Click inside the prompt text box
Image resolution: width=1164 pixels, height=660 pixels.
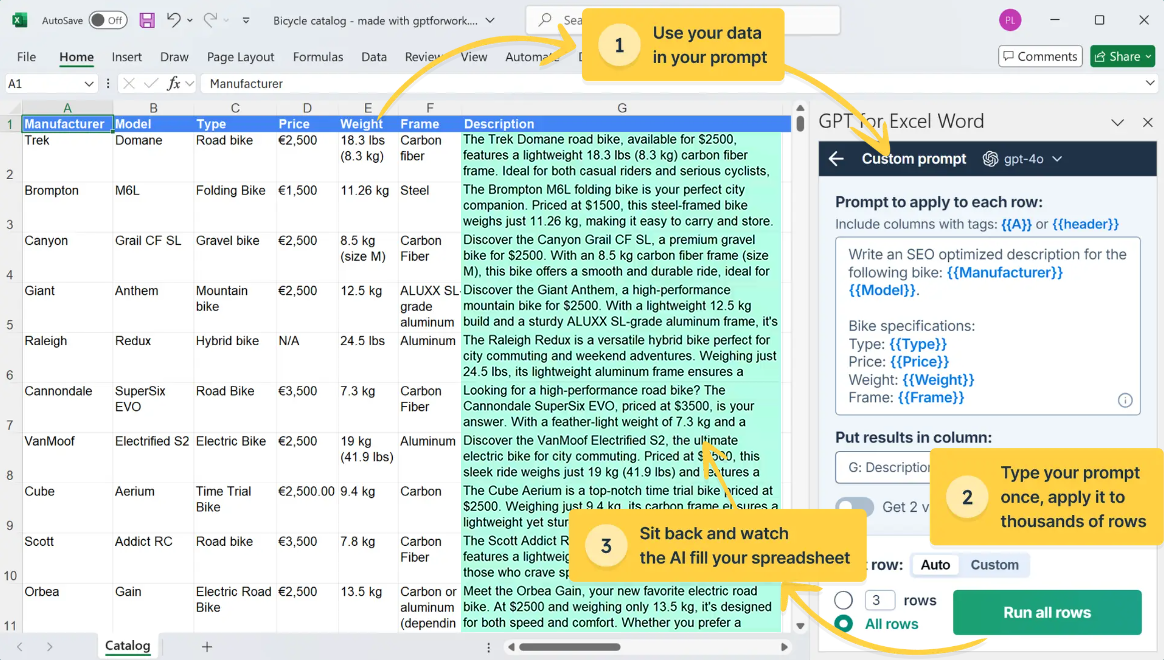coord(987,326)
